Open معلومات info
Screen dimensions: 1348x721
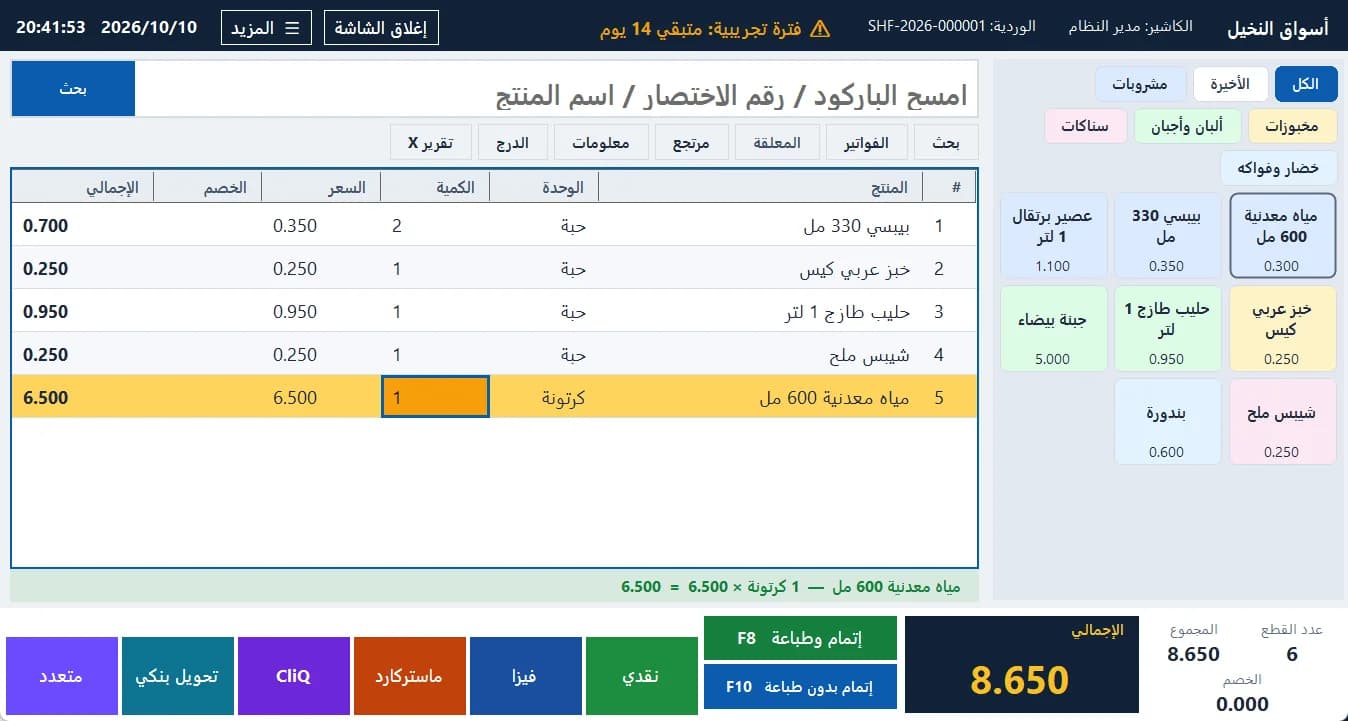[601, 143]
